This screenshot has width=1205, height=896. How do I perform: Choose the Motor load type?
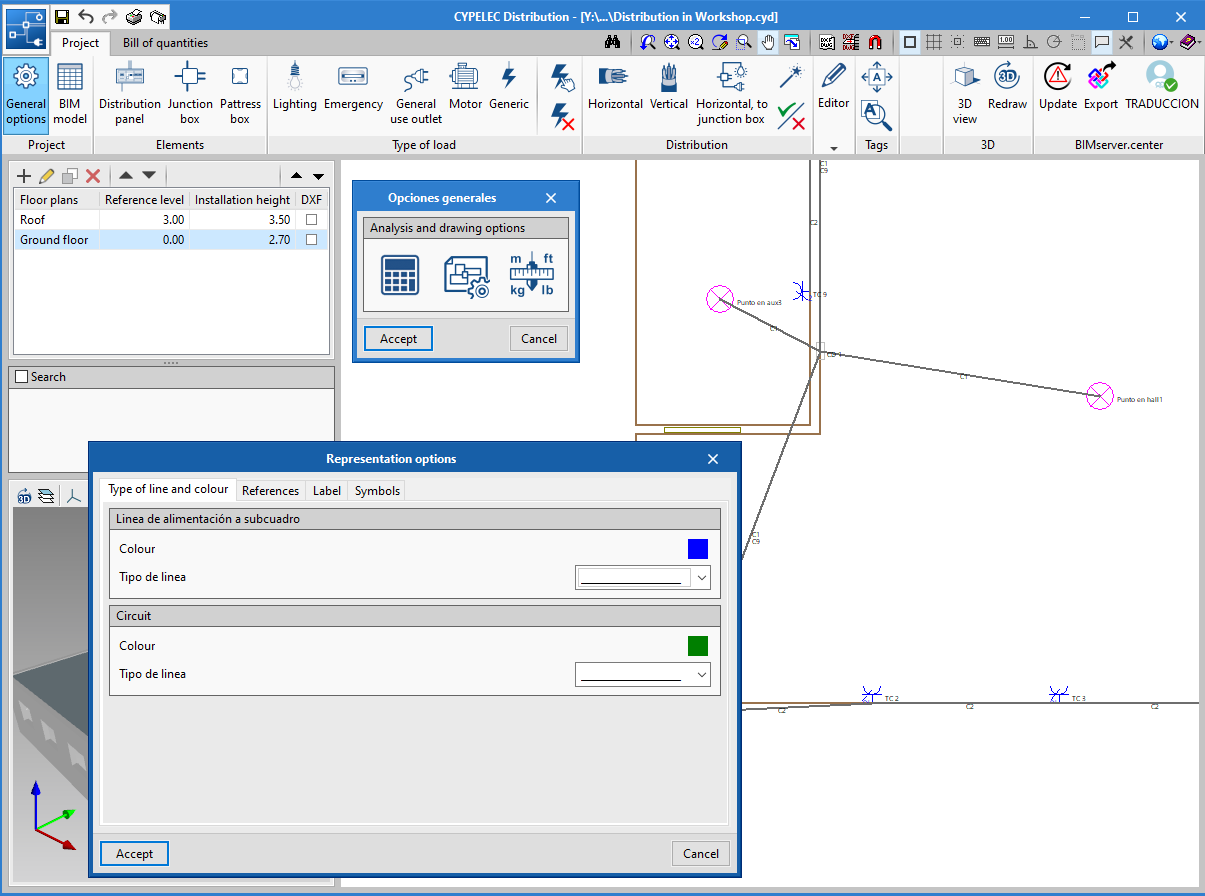tap(465, 87)
